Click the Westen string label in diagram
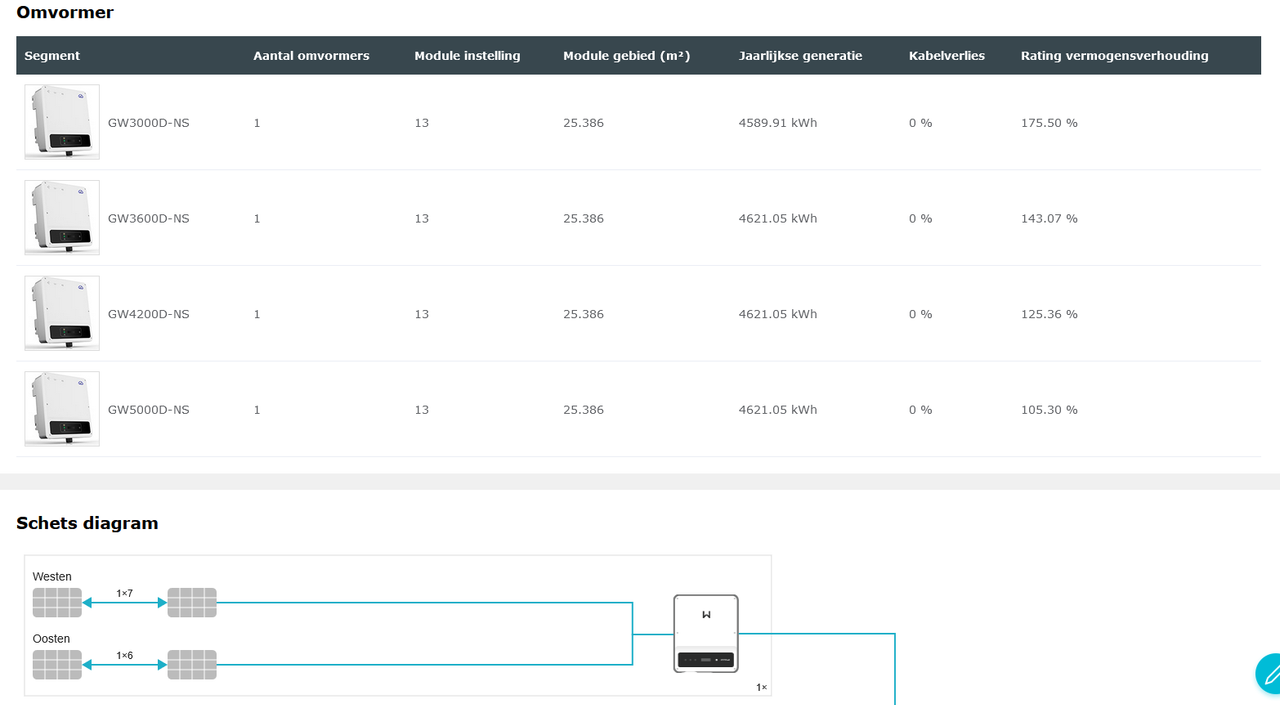This screenshot has width=1280, height=705. click(52, 577)
